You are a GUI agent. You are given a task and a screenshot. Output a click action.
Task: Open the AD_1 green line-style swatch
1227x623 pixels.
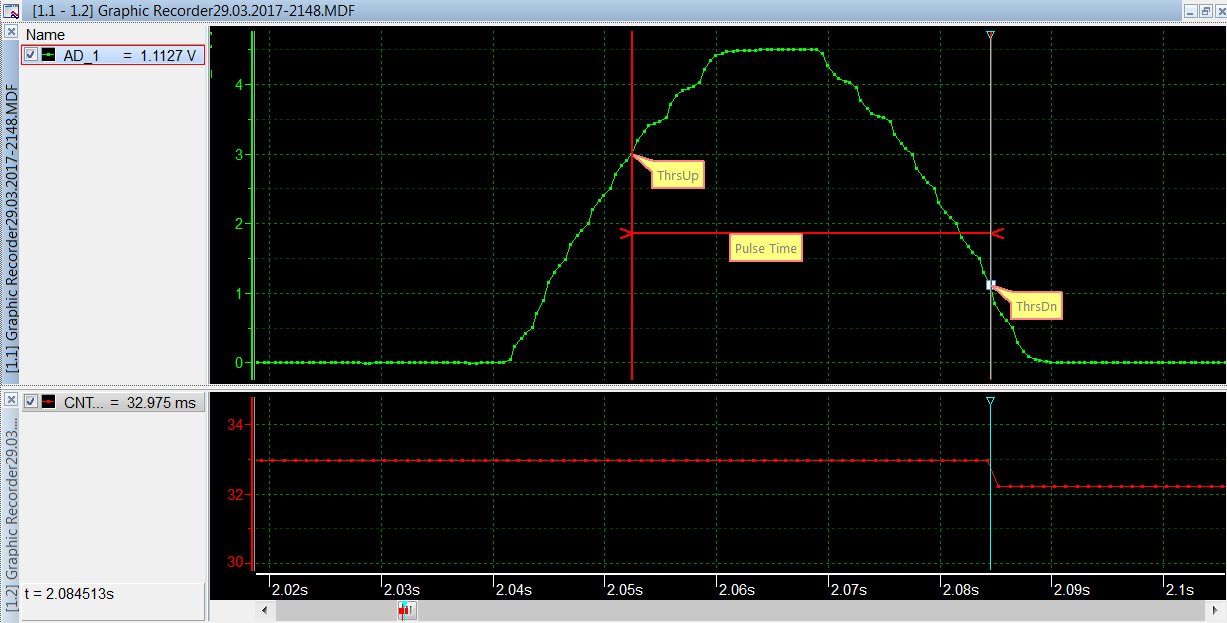[x=48, y=55]
